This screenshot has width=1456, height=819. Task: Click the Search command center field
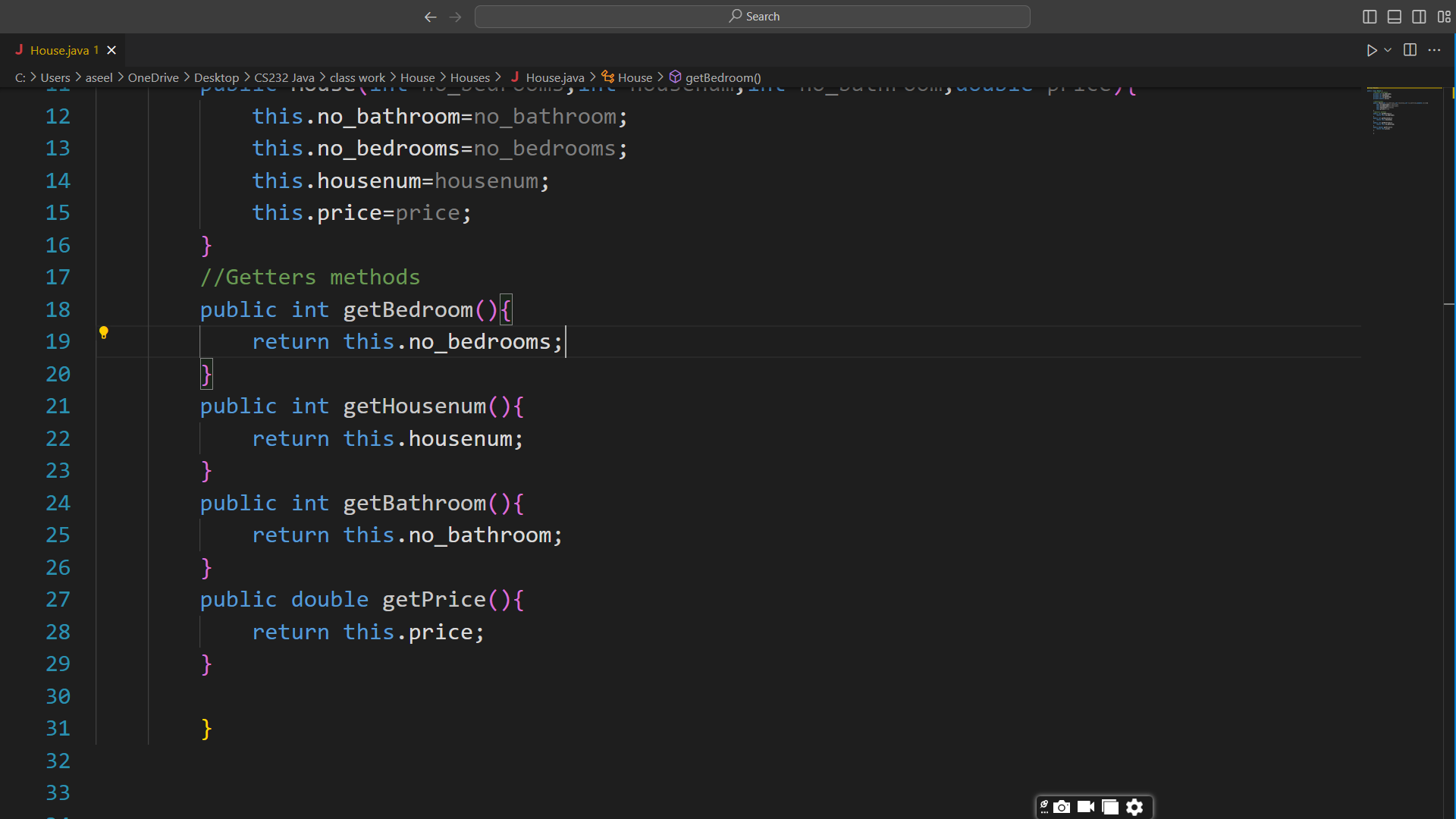tap(752, 17)
